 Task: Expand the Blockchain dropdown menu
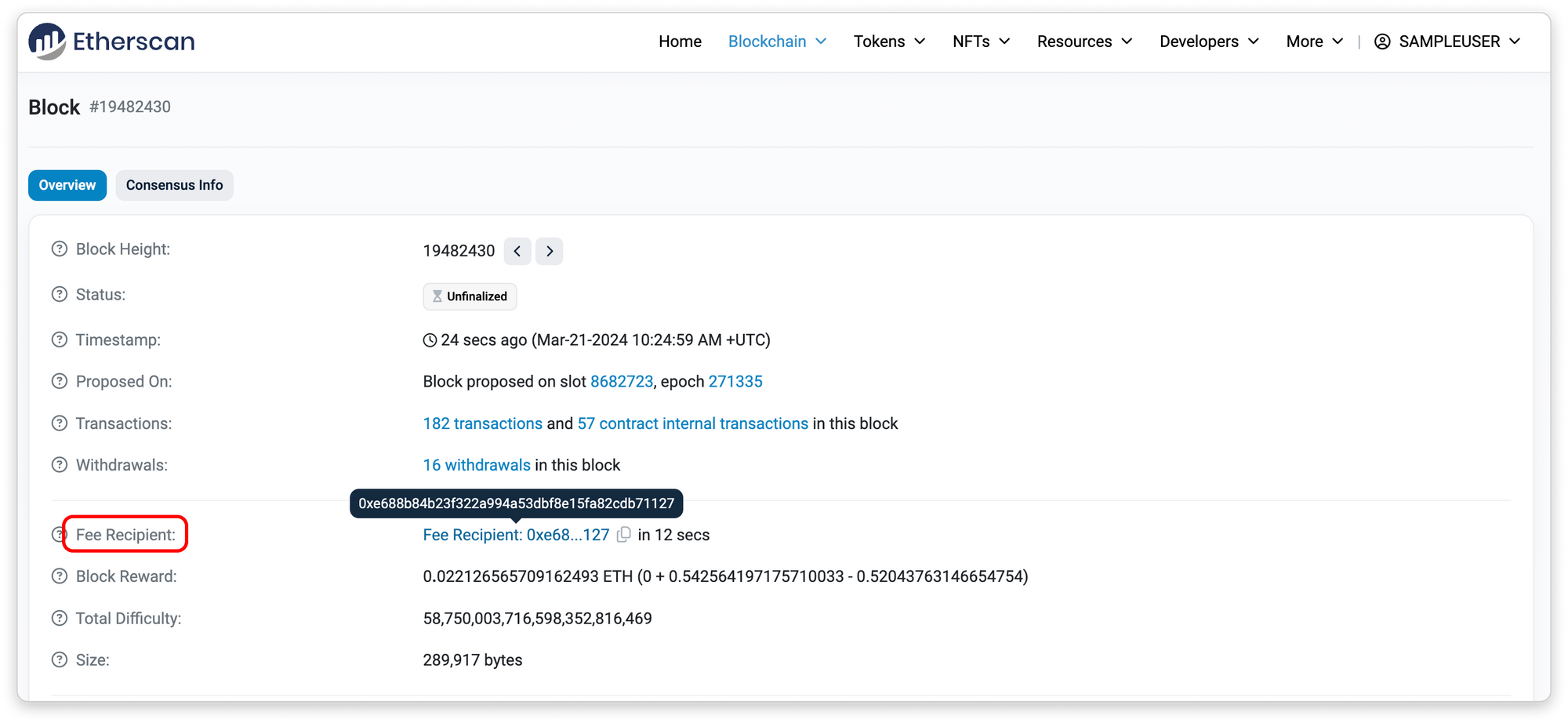coord(777,42)
